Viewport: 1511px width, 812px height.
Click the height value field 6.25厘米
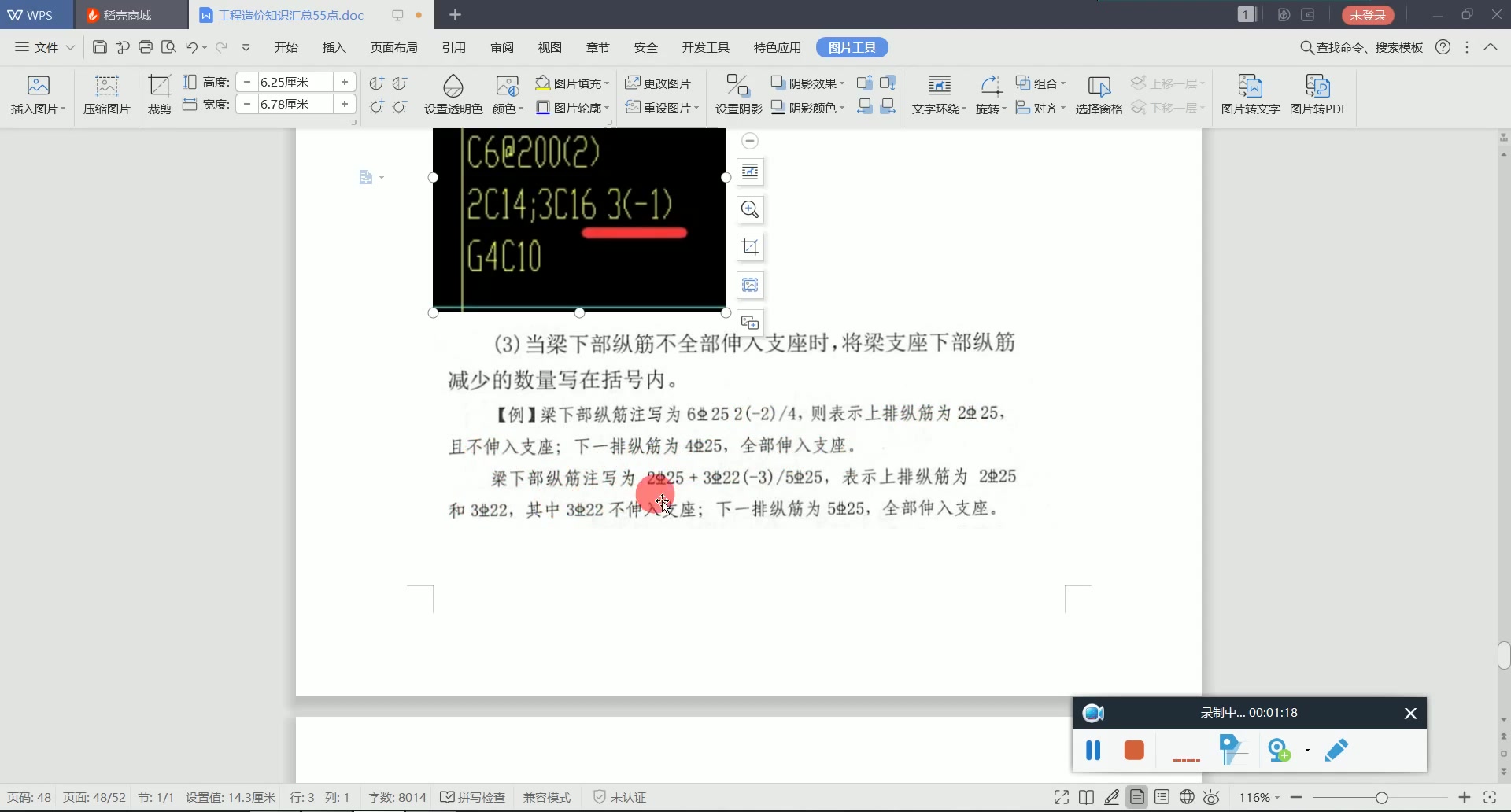295,82
